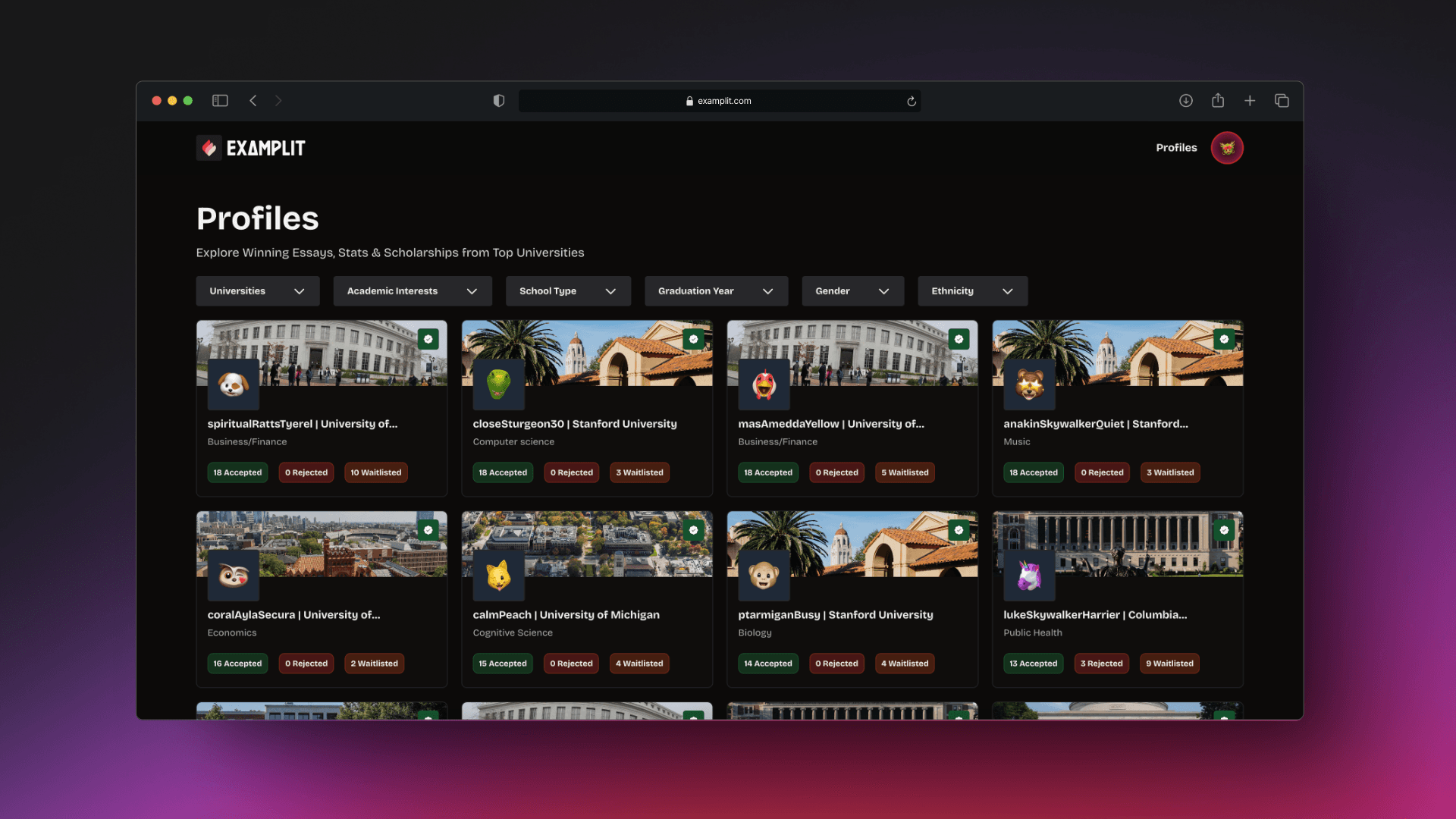The image size is (1456, 819).
Task: Click the unicorn avatar on lukeSkywalkerHarrier card
Action: coord(1029,576)
